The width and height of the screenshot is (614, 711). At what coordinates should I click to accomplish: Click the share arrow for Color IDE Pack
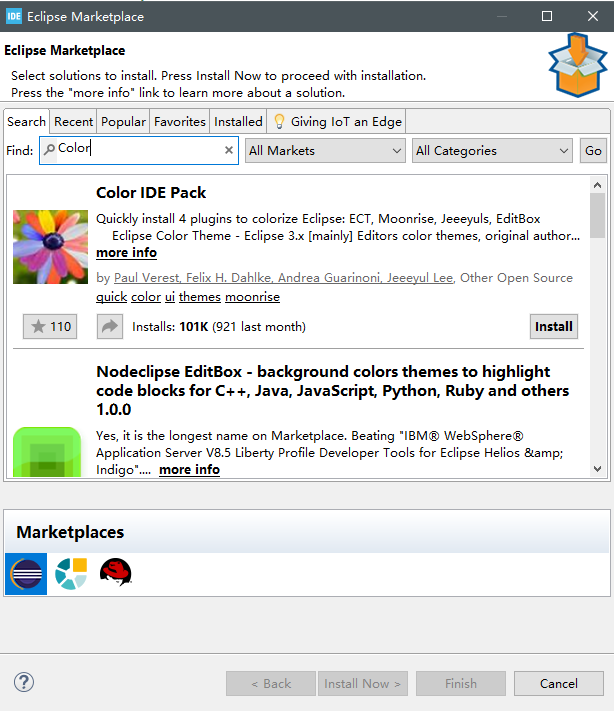pyautogui.click(x=110, y=326)
